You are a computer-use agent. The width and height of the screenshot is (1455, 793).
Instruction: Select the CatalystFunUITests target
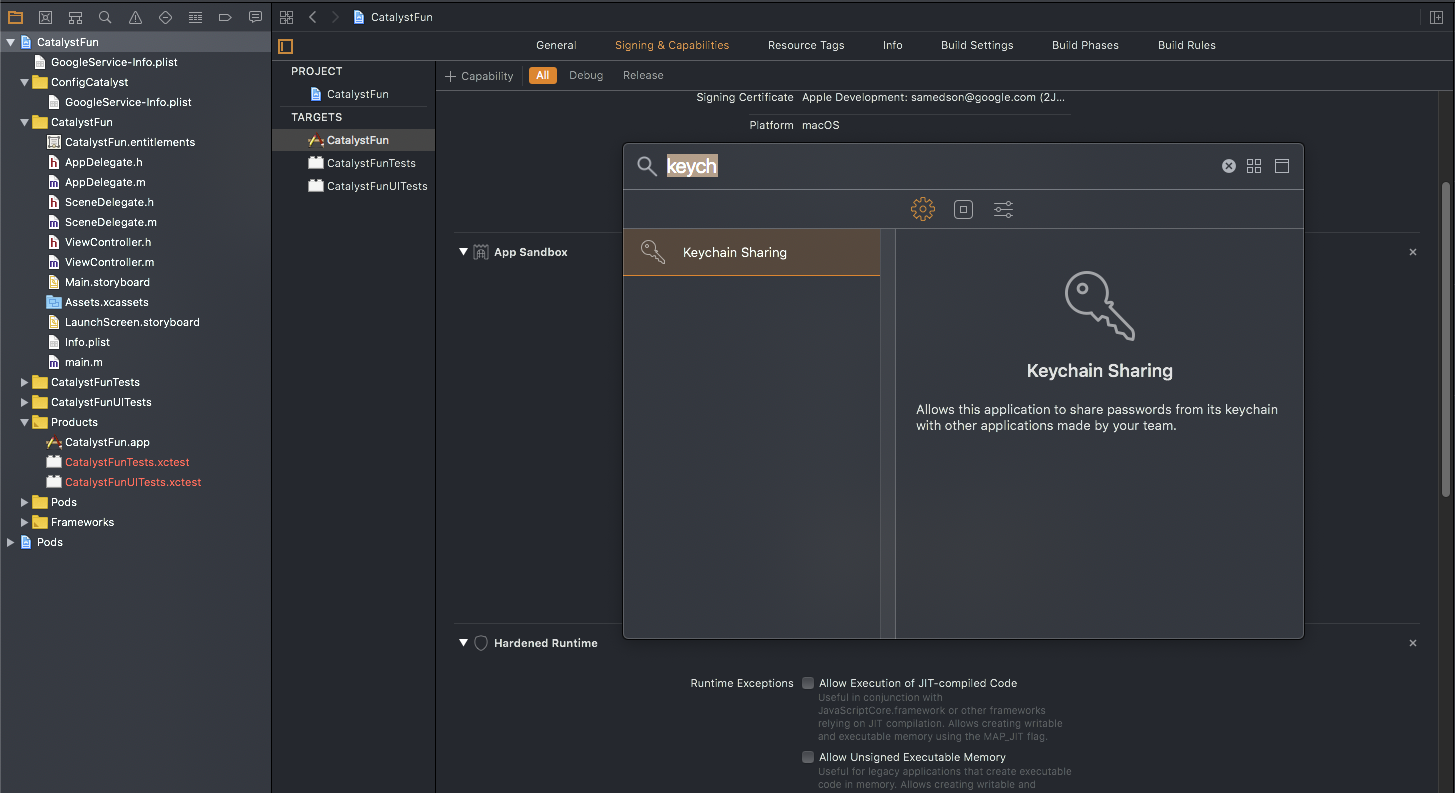coord(367,186)
